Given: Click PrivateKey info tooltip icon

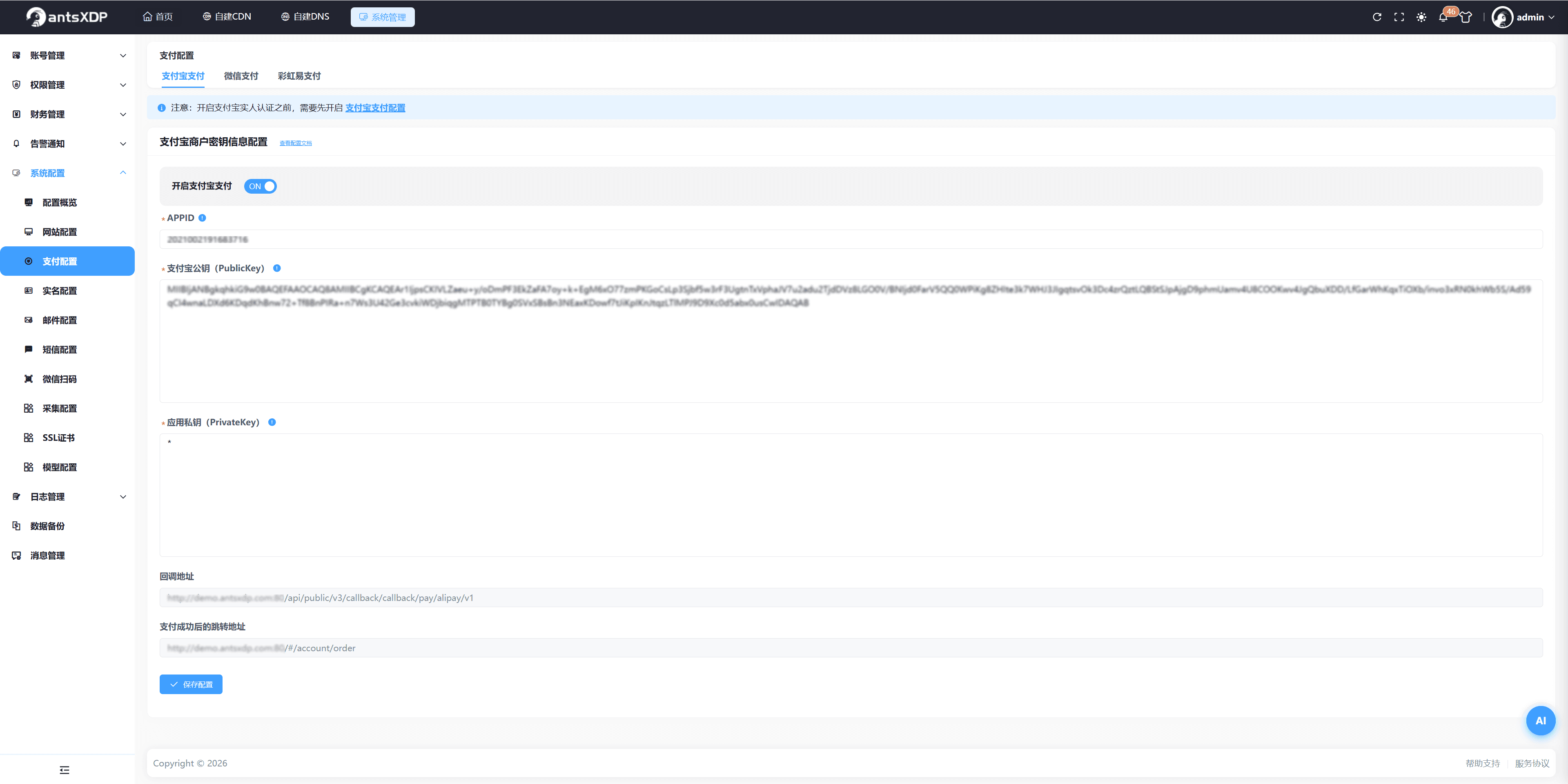Looking at the screenshot, I should click(272, 422).
